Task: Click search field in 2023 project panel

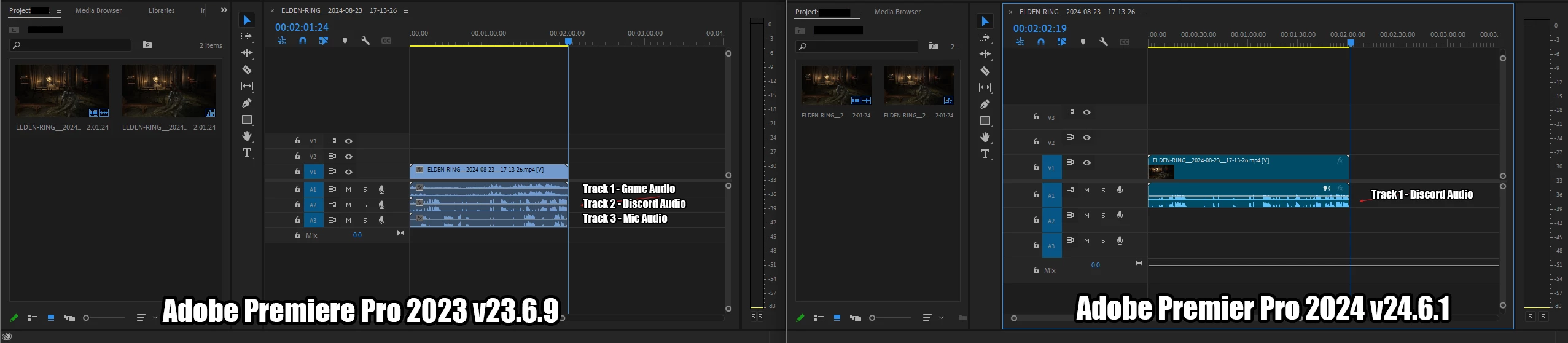Action: 71,45
